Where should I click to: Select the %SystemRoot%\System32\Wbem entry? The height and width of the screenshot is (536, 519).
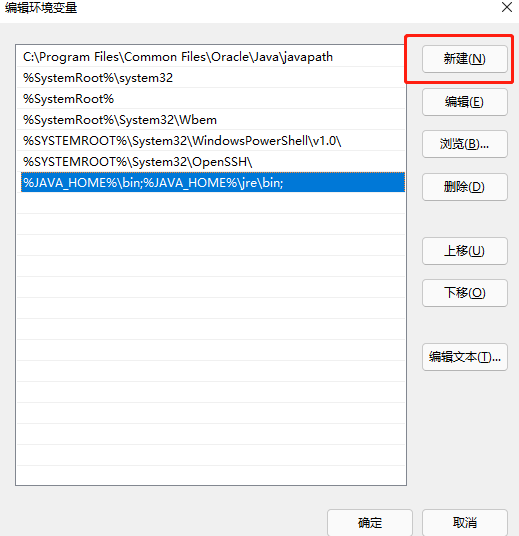tap(211, 120)
